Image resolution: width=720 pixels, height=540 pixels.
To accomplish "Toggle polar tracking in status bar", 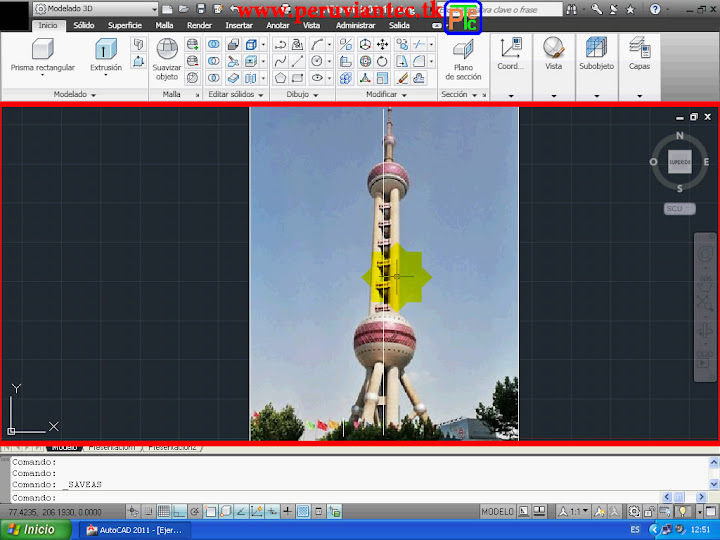I will [195, 511].
